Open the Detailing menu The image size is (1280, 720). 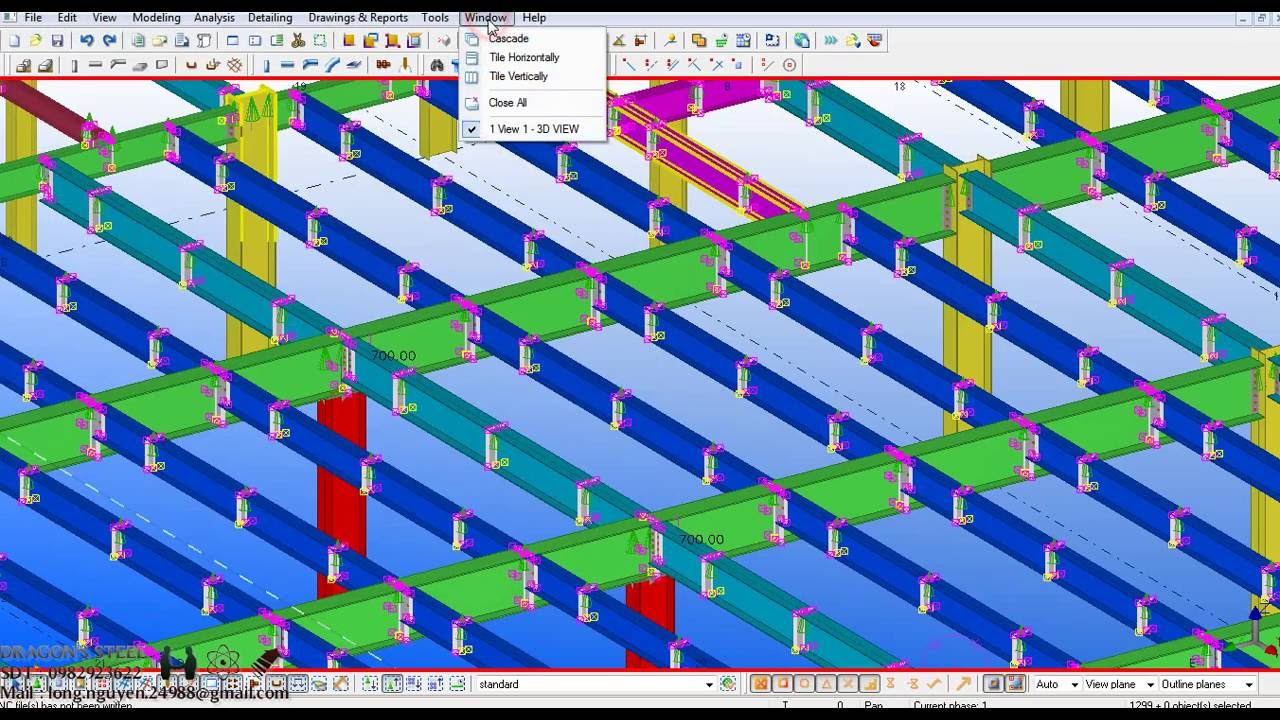[270, 17]
